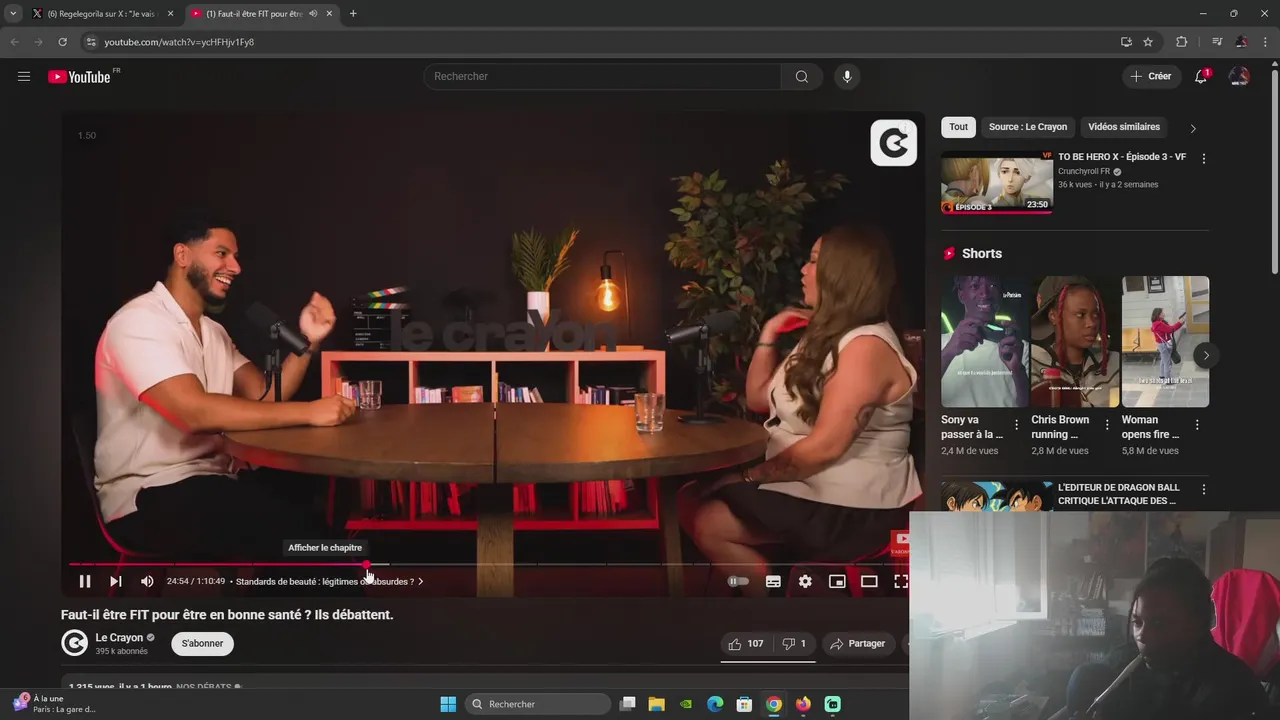
Task: Open the notifications bell
Action: point(1201,76)
